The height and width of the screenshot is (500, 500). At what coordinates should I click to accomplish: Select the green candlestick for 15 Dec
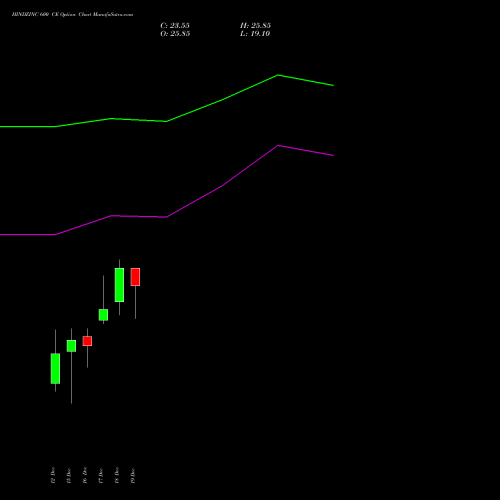point(71,346)
